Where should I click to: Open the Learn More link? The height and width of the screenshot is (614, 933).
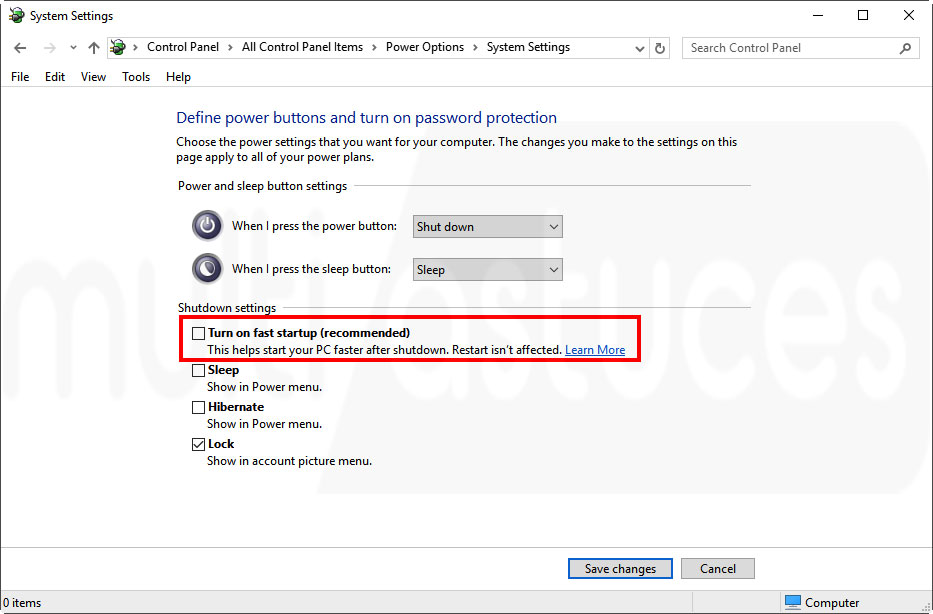tap(595, 350)
